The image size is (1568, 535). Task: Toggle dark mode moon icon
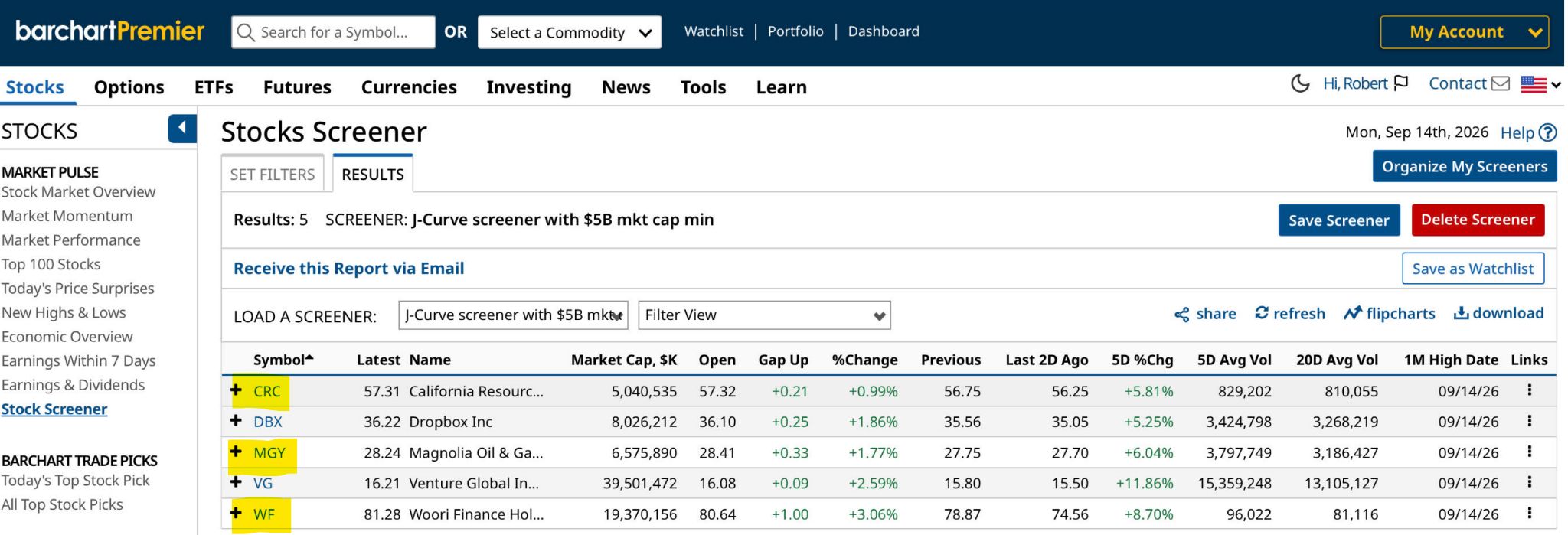pos(1299,83)
